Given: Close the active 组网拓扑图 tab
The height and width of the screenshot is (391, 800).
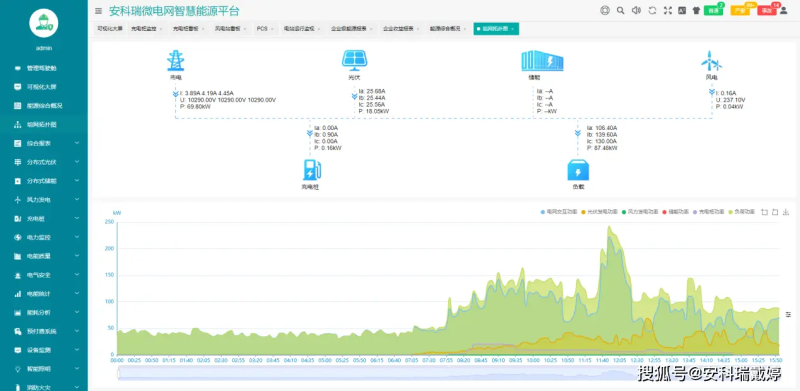Looking at the screenshot, I should (x=512, y=29).
